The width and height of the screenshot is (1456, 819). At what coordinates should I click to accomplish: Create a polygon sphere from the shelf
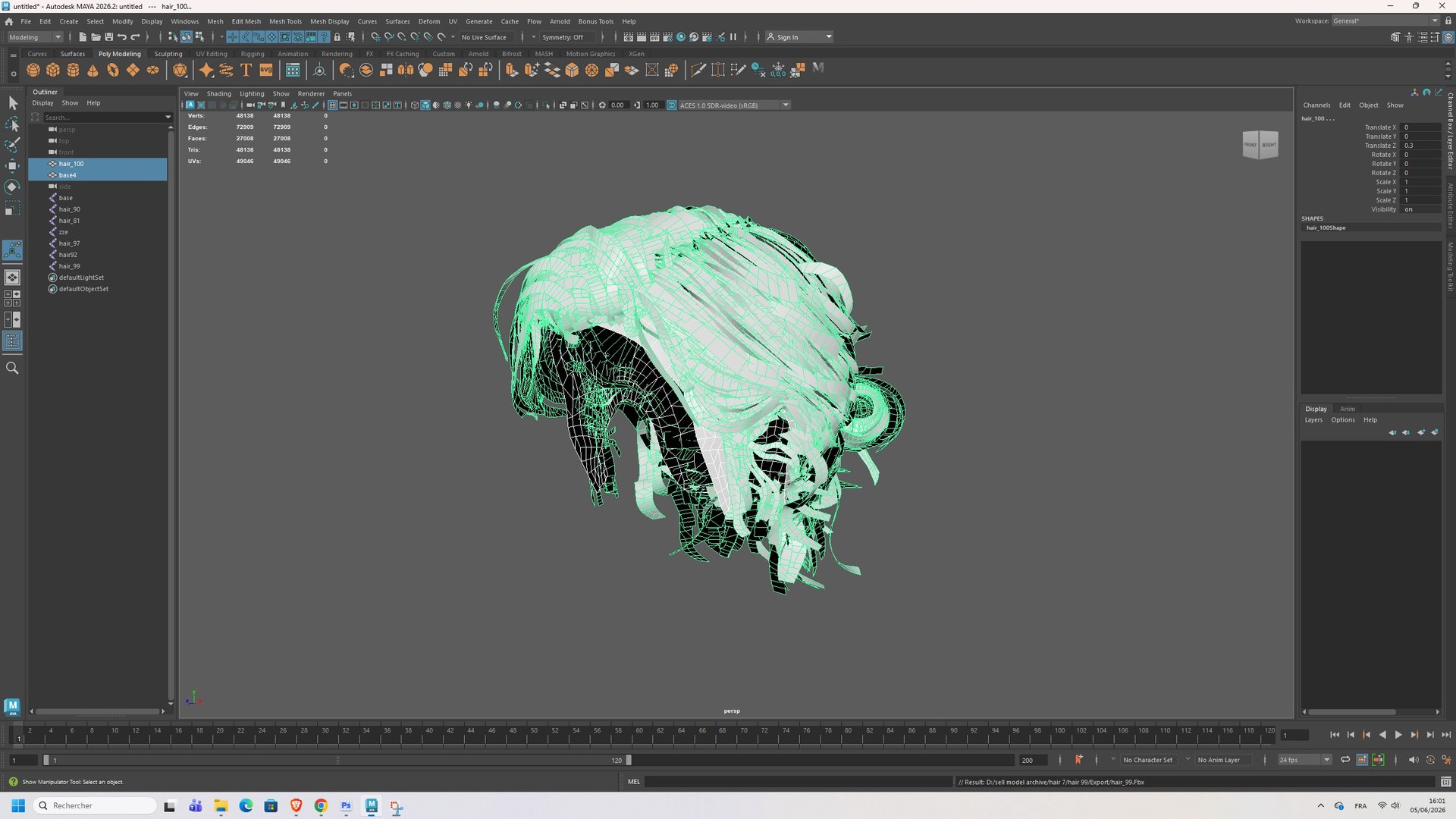click(x=33, y=70)
